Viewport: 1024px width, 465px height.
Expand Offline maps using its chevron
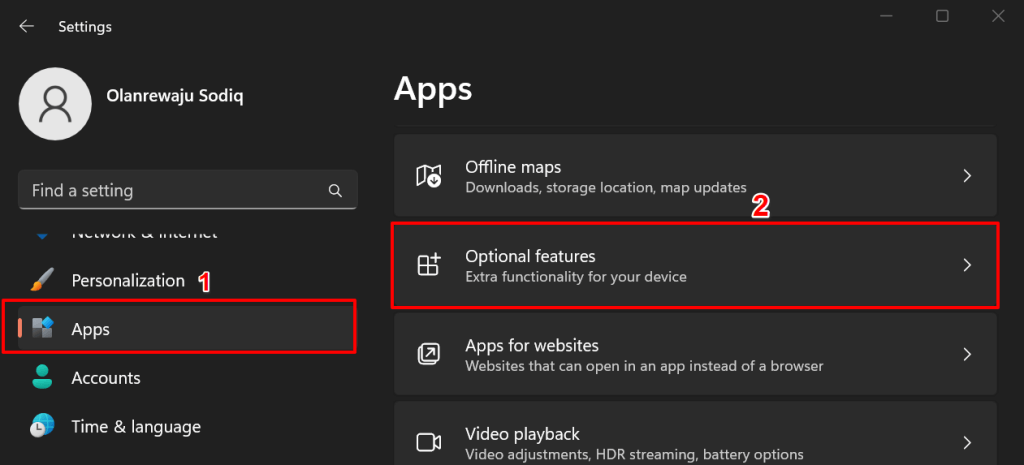[x=966, y=176]
